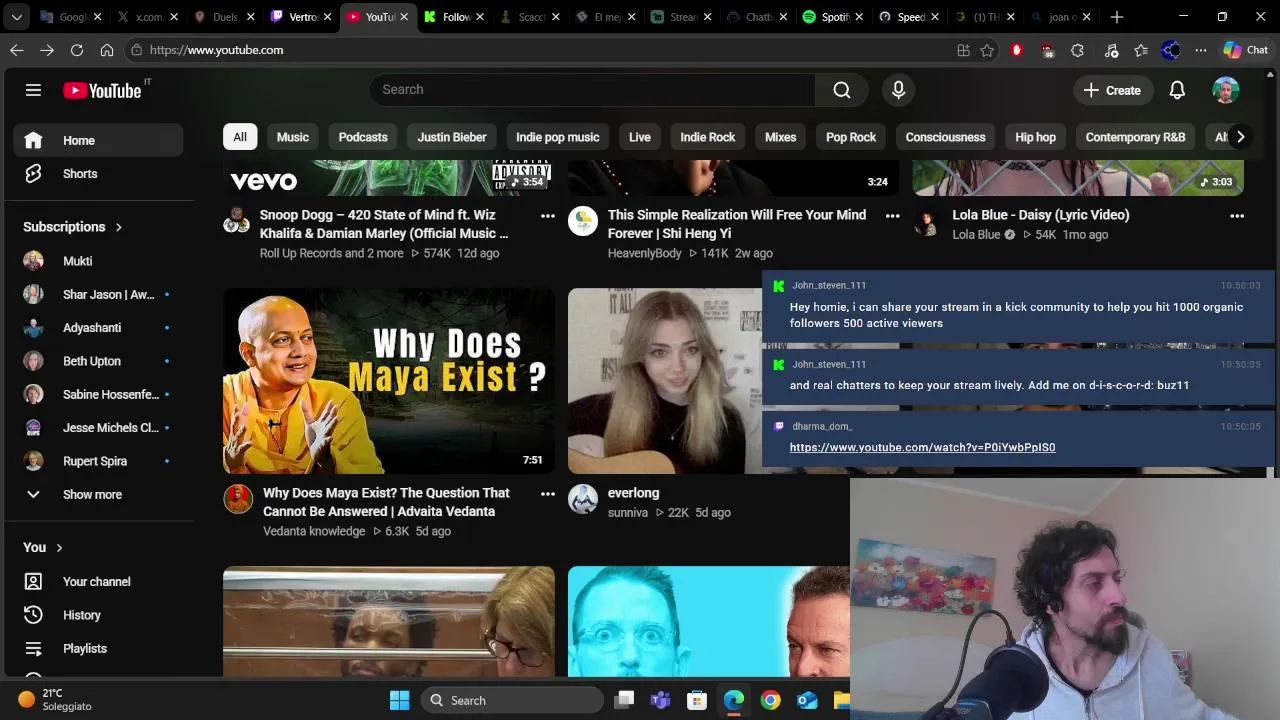Expand Subscriptions section arrow
1280x720 pixels.
(x=118, y=227)
